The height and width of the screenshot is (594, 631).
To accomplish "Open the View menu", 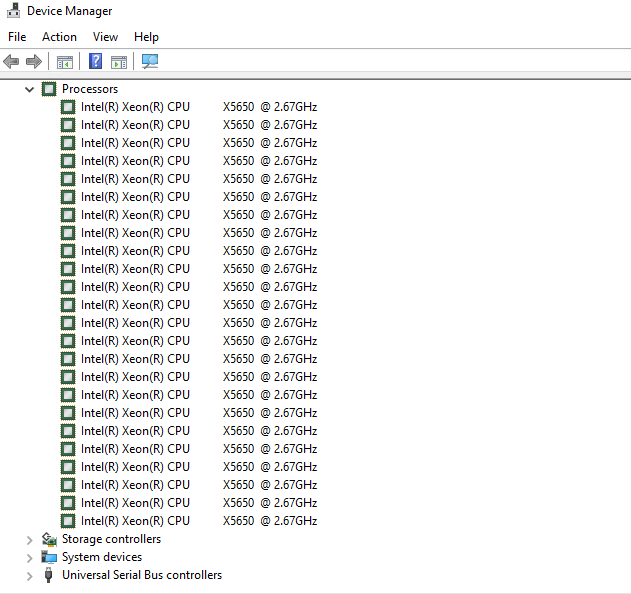I will 105,37.
